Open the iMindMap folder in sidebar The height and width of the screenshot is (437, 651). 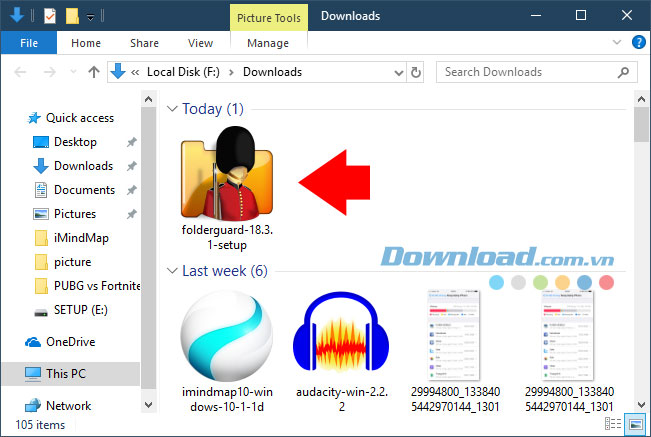[x=71, y=238]
